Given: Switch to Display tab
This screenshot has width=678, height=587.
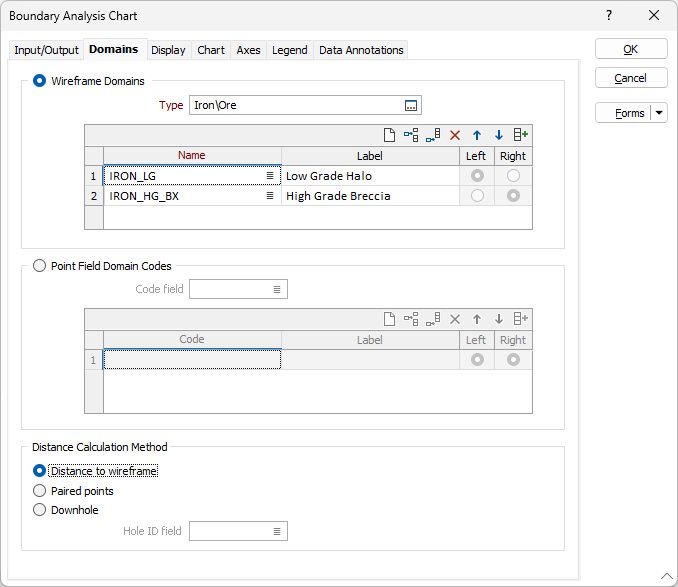Looking at the screenshot, I should pos(168,50).
